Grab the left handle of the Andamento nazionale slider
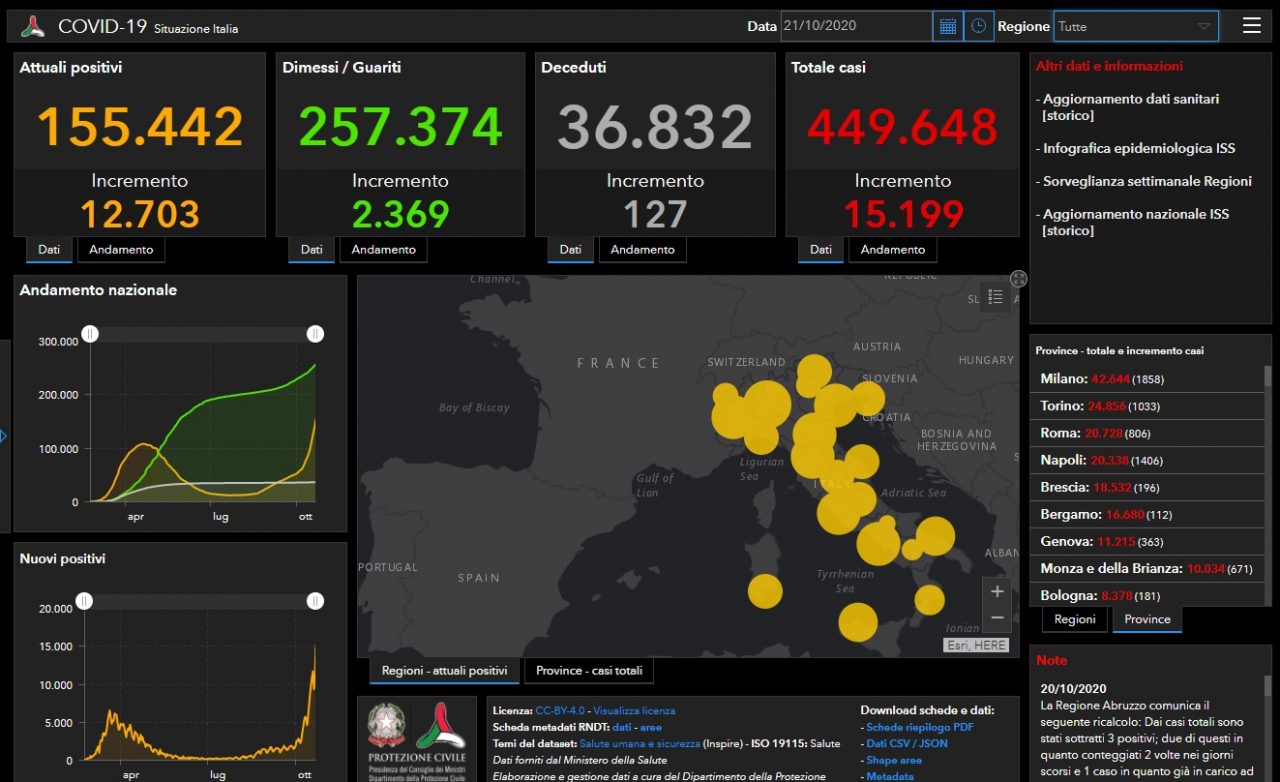The image size is (1280, 782). coord(90,334)
